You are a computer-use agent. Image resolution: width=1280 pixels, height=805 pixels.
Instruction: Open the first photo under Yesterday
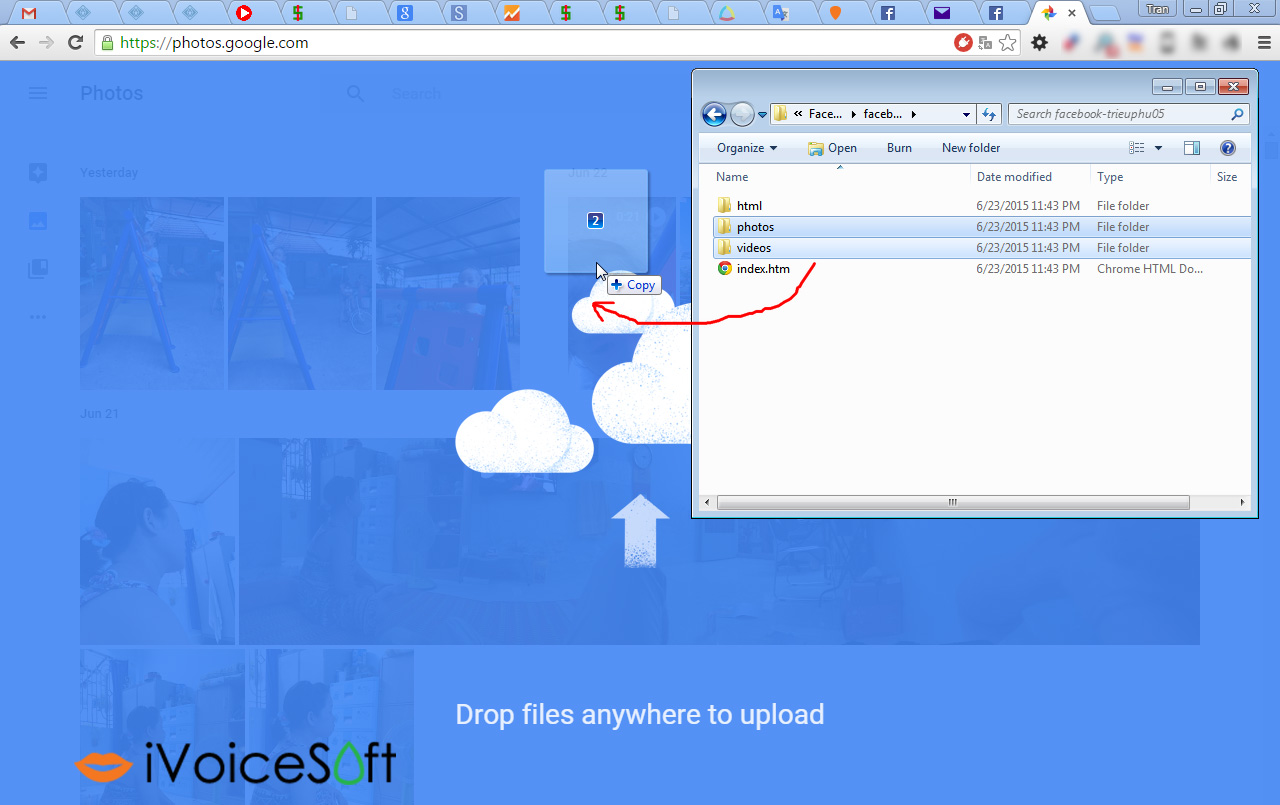pos(152,293)
